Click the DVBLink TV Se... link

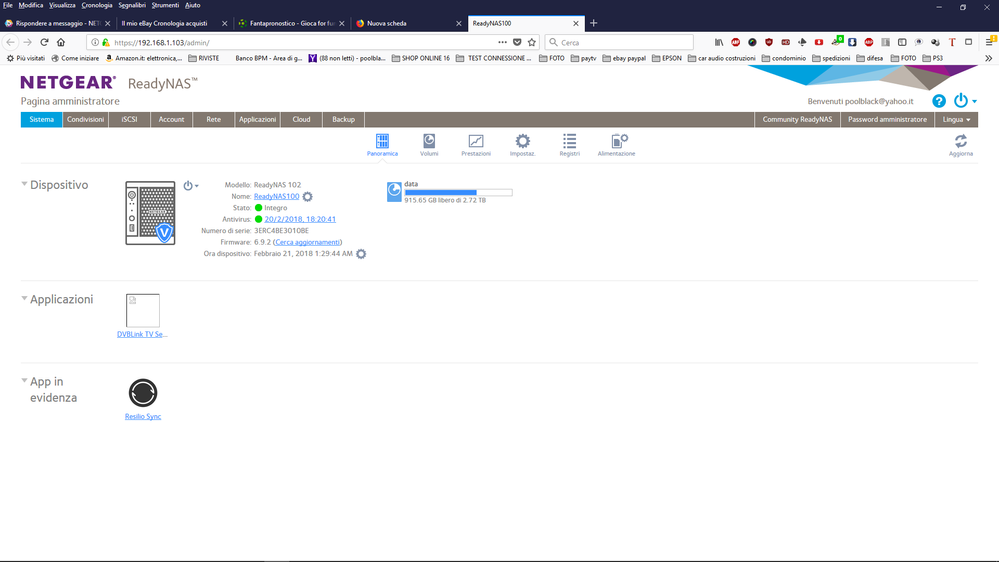pyautogui.click(x=142, y=334)
